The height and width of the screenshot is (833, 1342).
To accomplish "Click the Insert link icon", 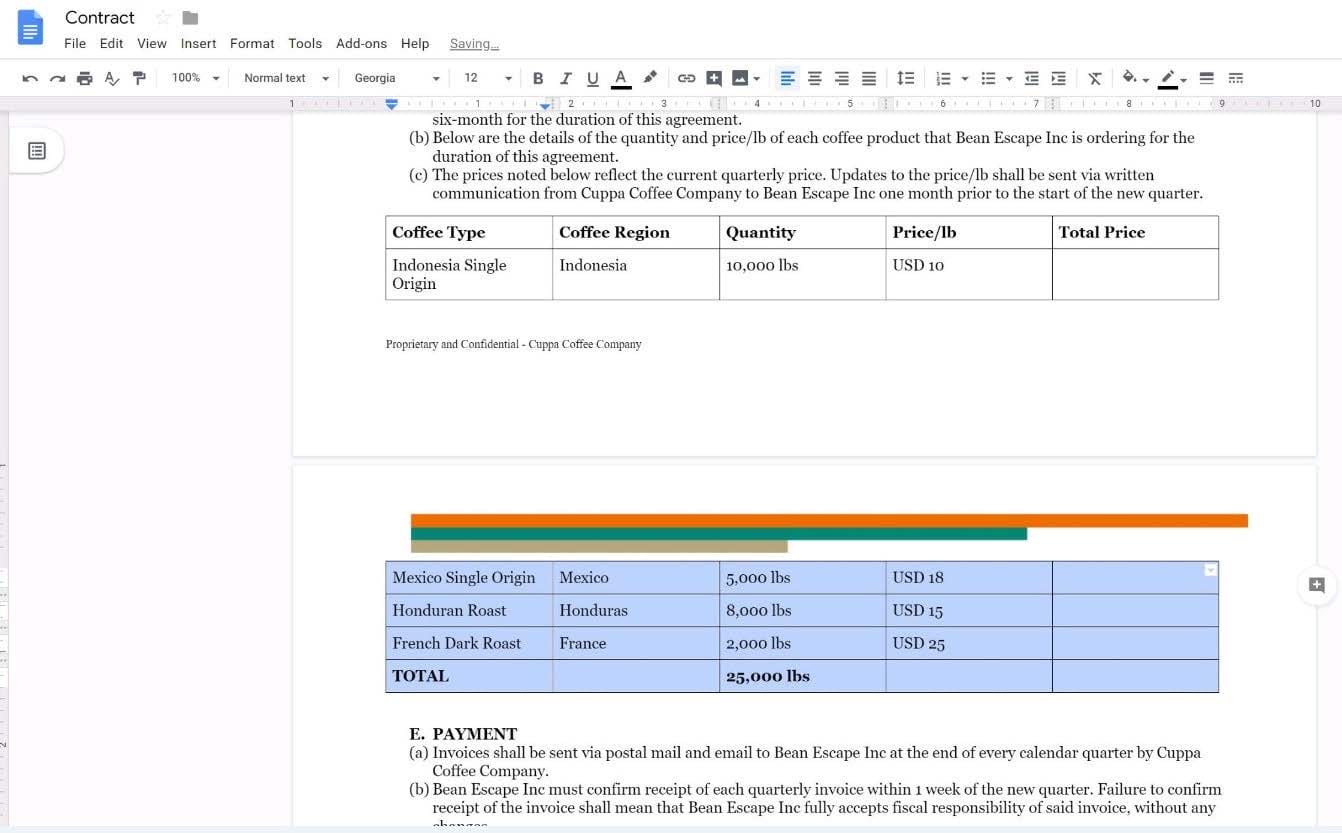I will (x=686, y=78).
